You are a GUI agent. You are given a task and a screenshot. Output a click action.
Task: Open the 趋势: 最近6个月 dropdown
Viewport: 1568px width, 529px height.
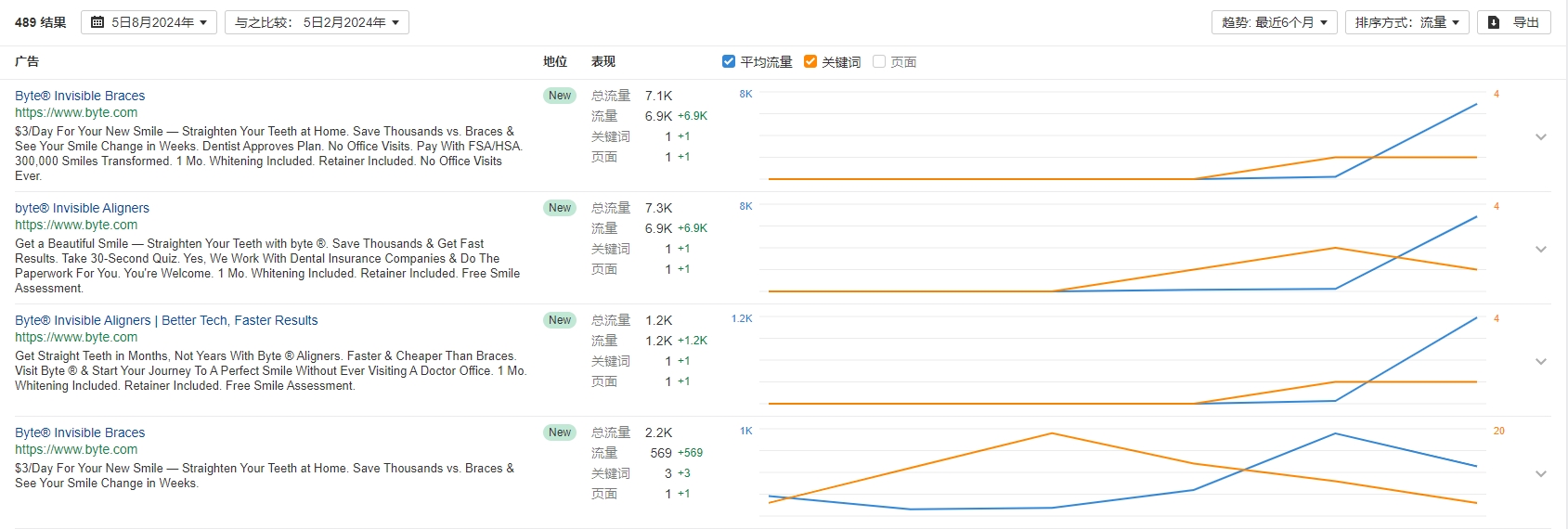coord(1275,22)
